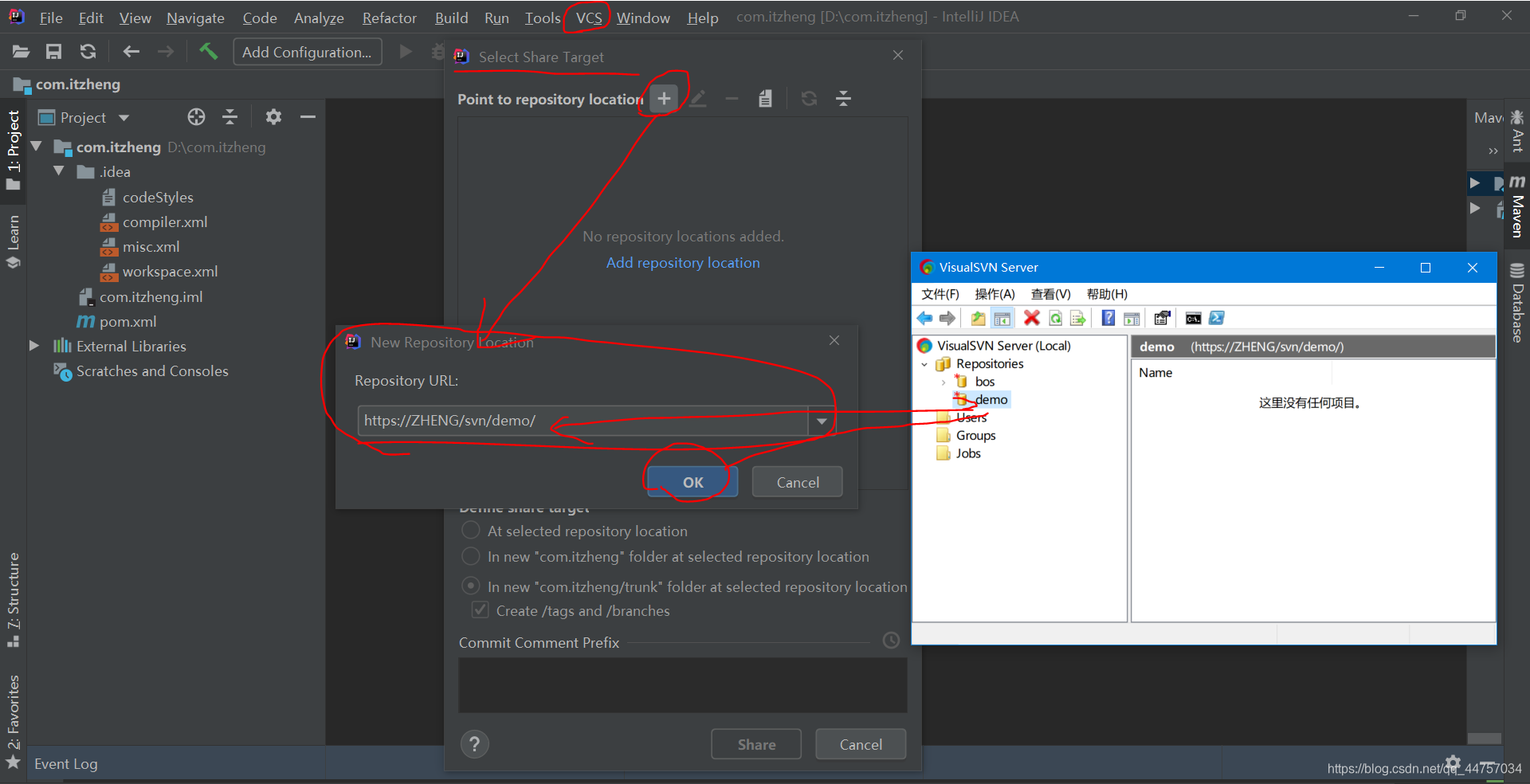Open the command prompt icon in VisualSVN toolbar
This screenshot has width=1530, height=784.
point(1193,319)
